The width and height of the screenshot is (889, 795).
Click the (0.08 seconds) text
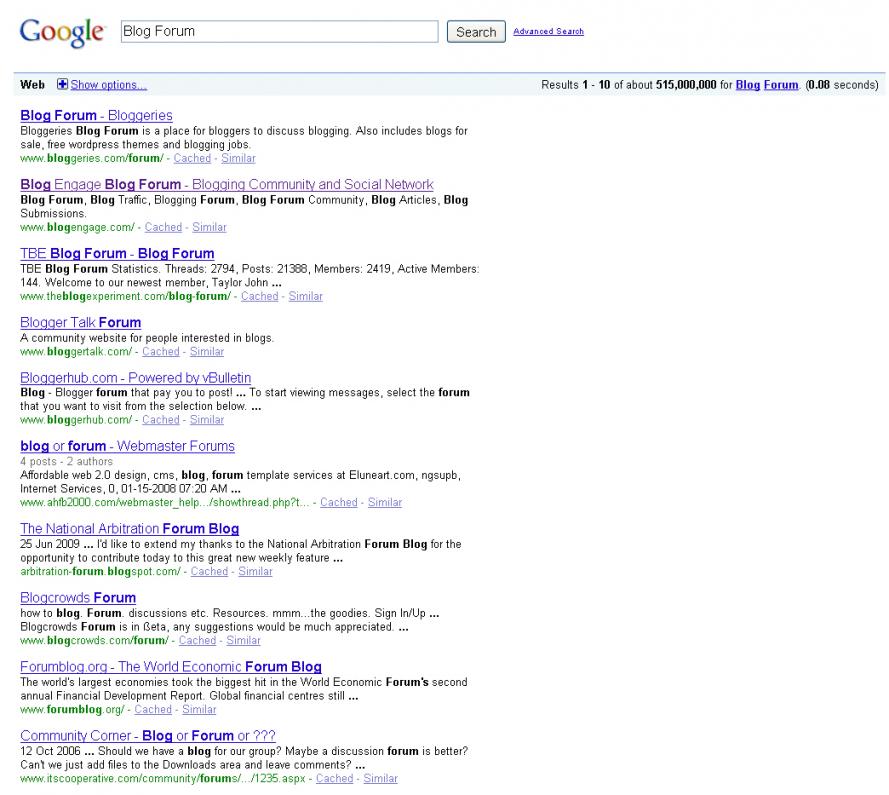842,84
